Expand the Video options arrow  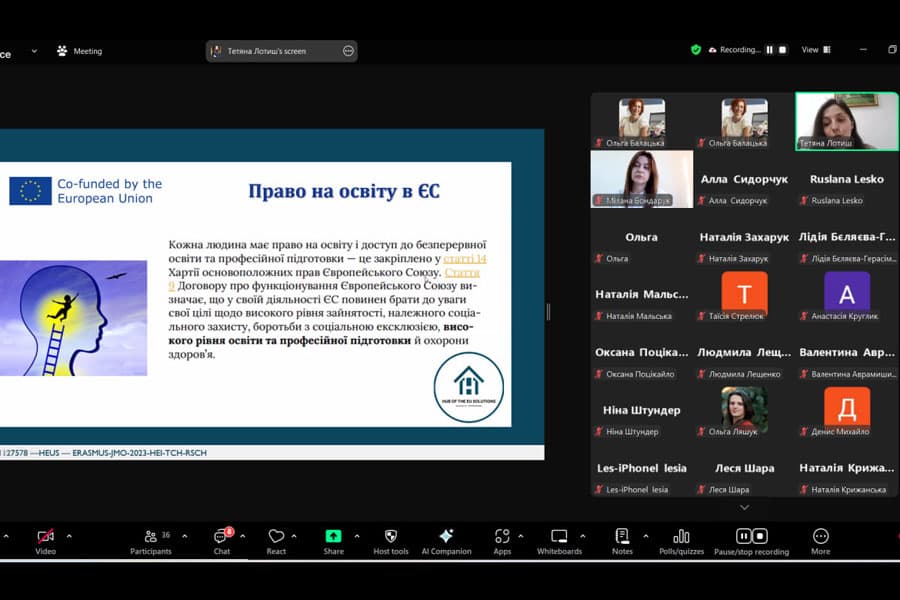tap(69, 536)
